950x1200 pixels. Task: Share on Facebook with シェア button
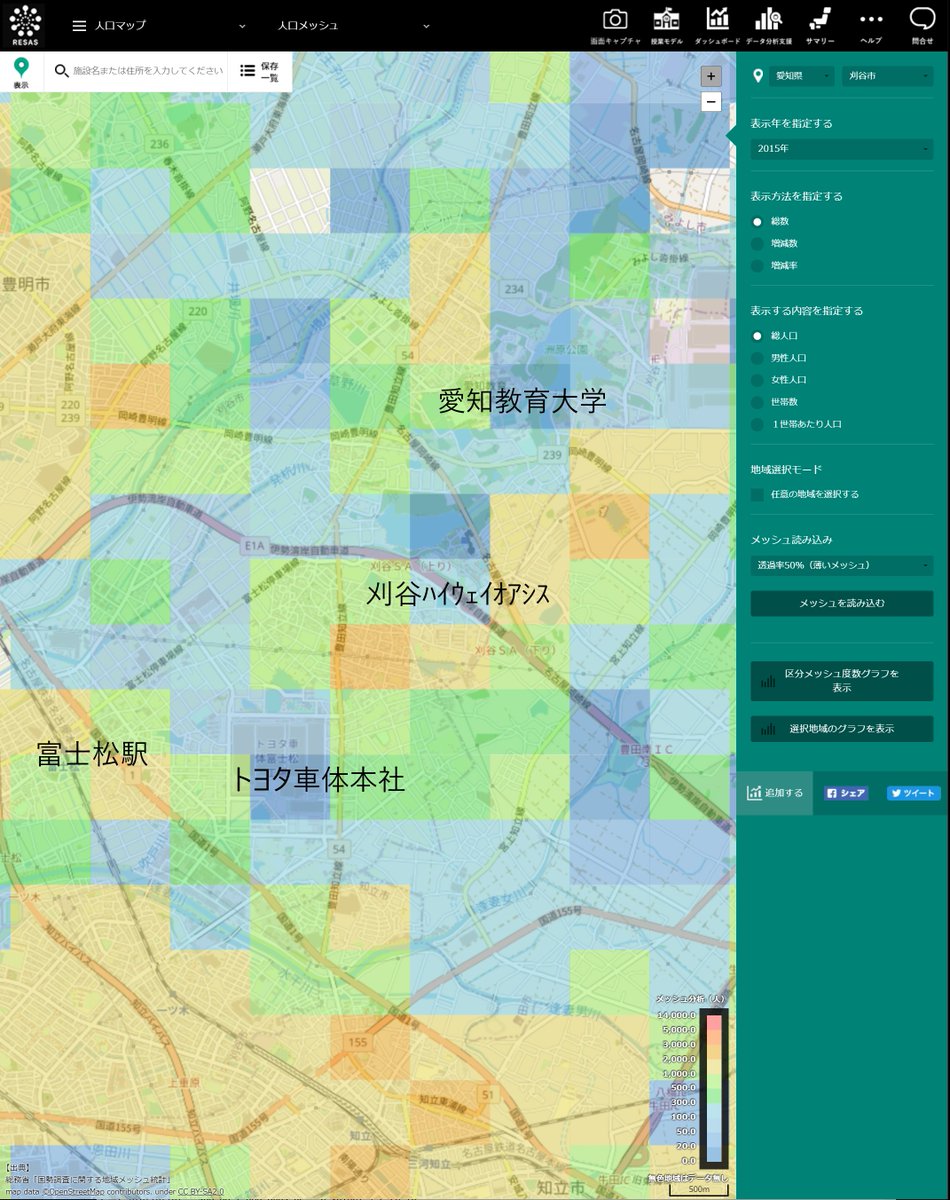tap(846, 793)
